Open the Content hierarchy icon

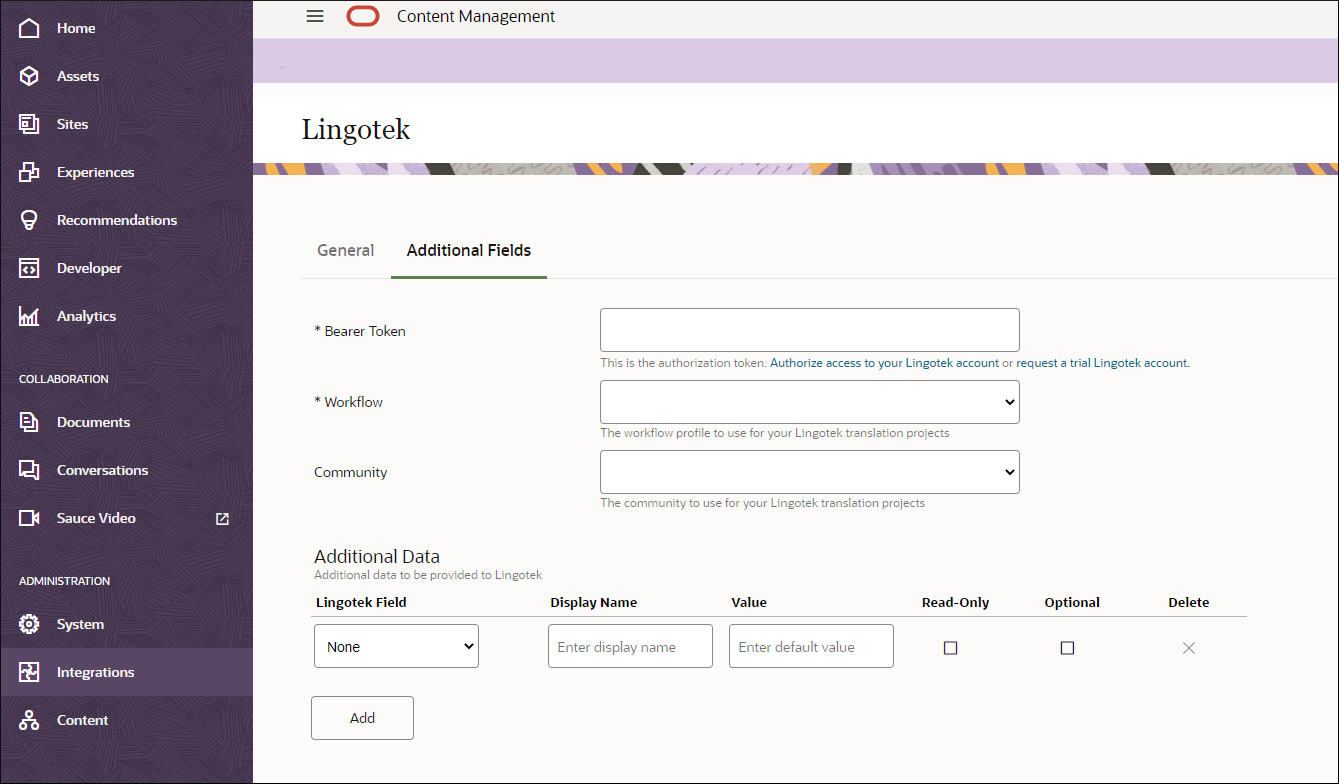[29, 720]
